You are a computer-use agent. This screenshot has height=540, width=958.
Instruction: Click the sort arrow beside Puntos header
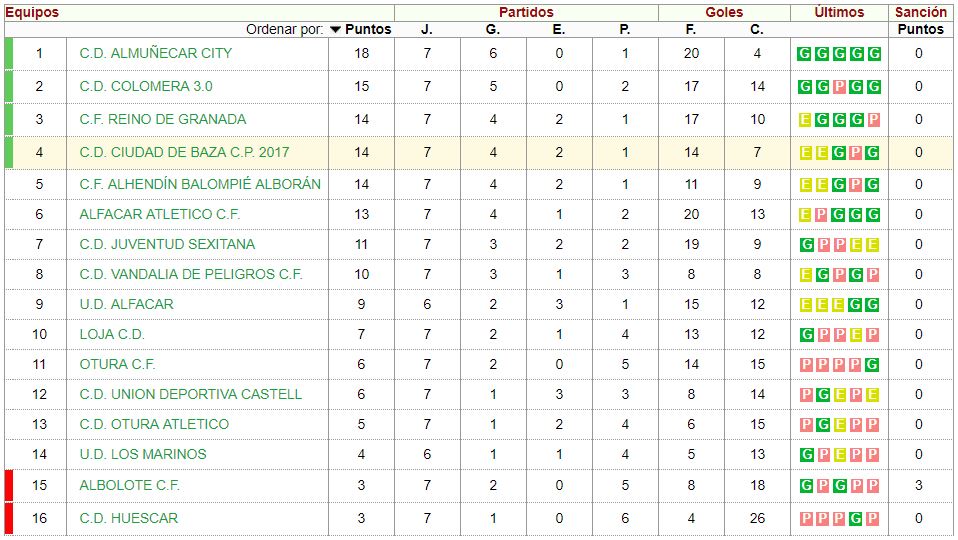(x=335, y=30)
